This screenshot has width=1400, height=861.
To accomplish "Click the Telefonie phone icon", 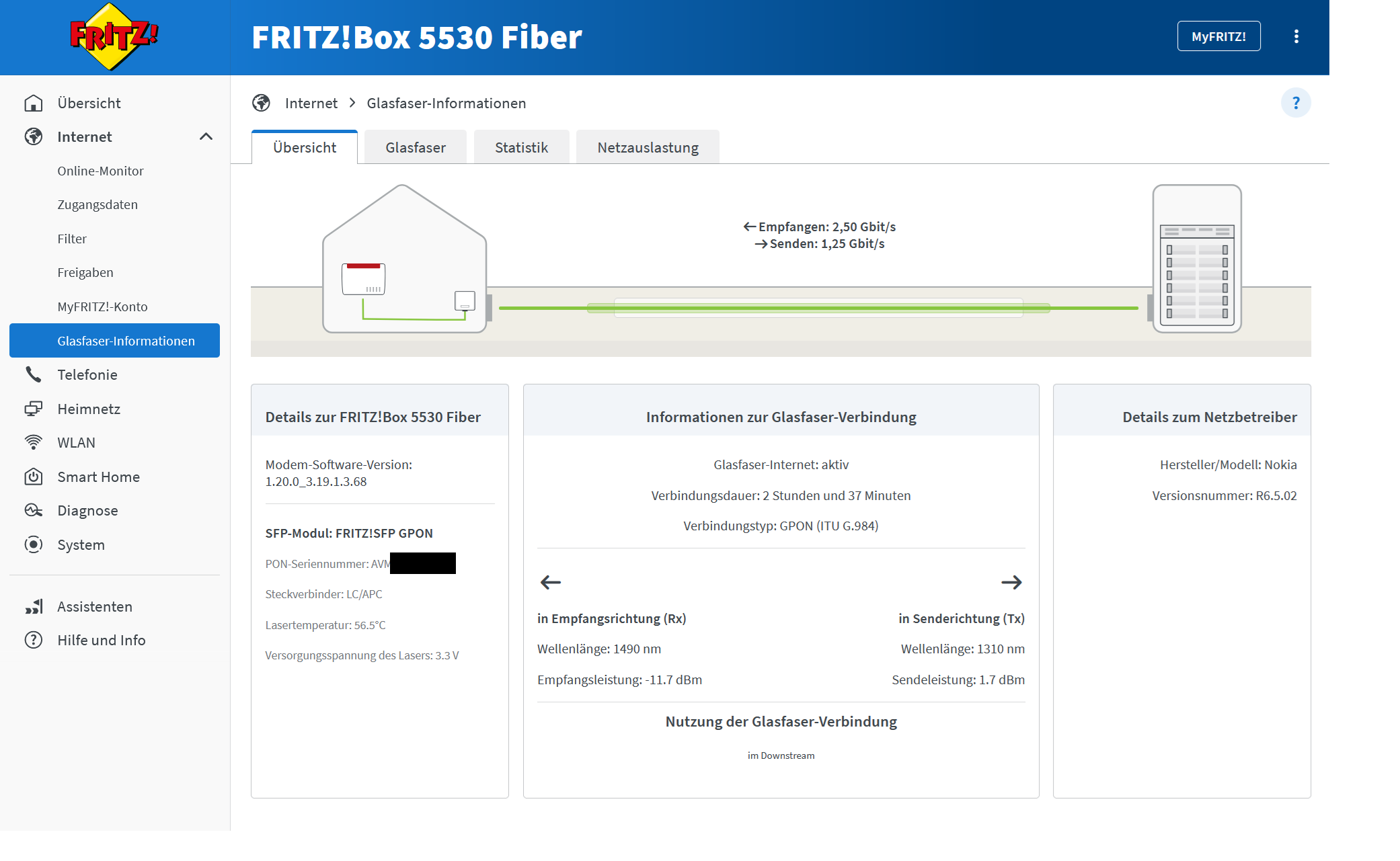I will pos(34,374).
